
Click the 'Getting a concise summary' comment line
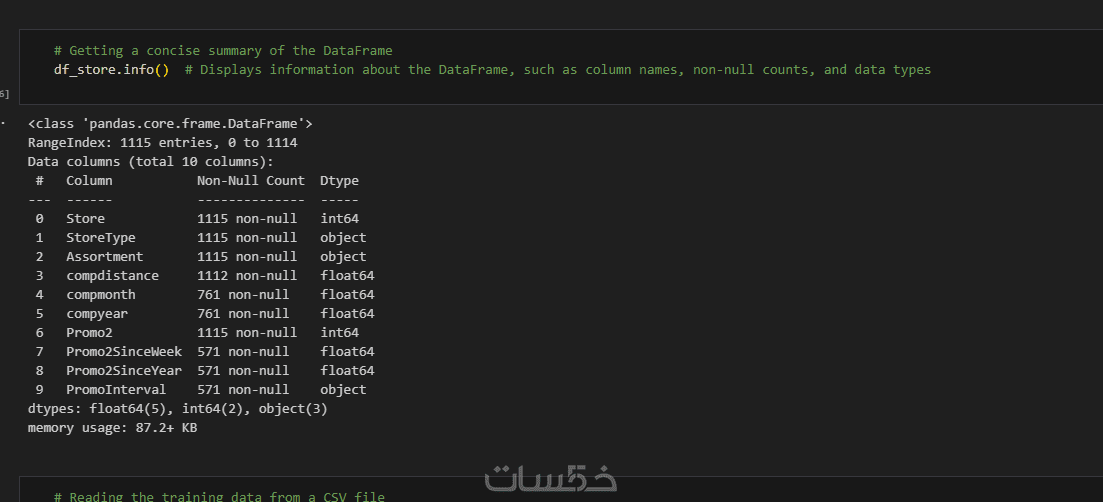[223, 50]
